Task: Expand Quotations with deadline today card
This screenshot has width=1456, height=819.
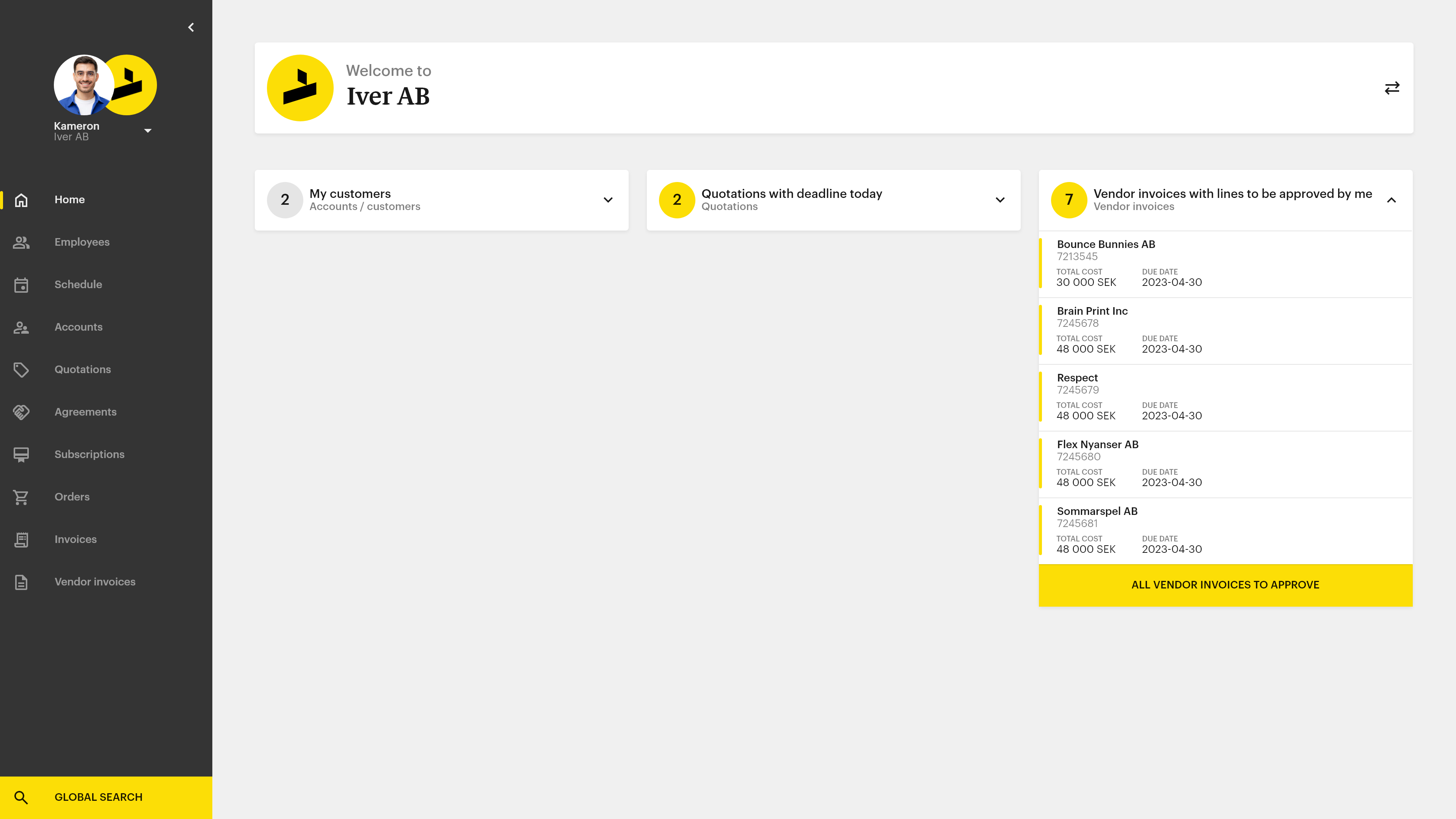Action: point(1000,200)
